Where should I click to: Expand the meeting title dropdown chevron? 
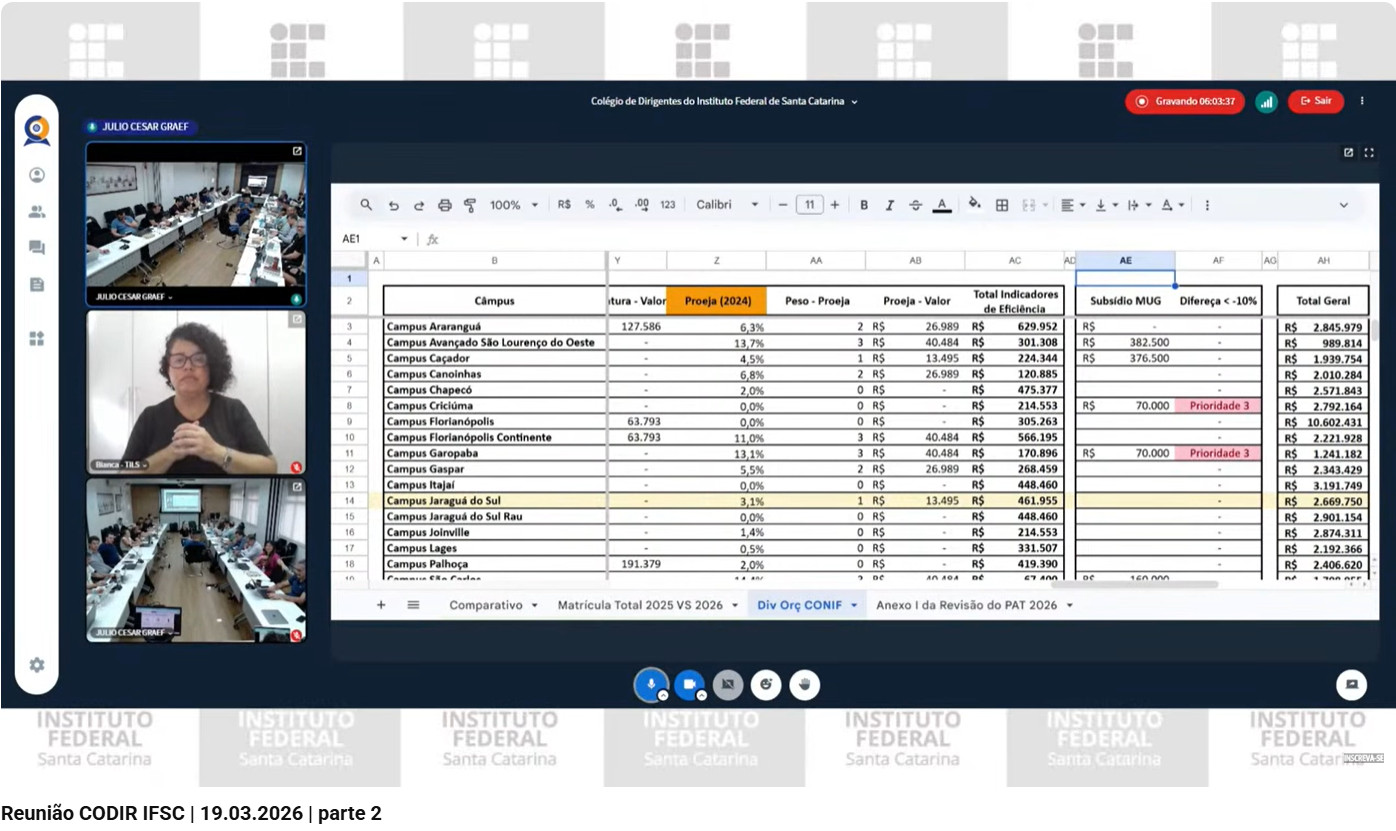[854, 102]
